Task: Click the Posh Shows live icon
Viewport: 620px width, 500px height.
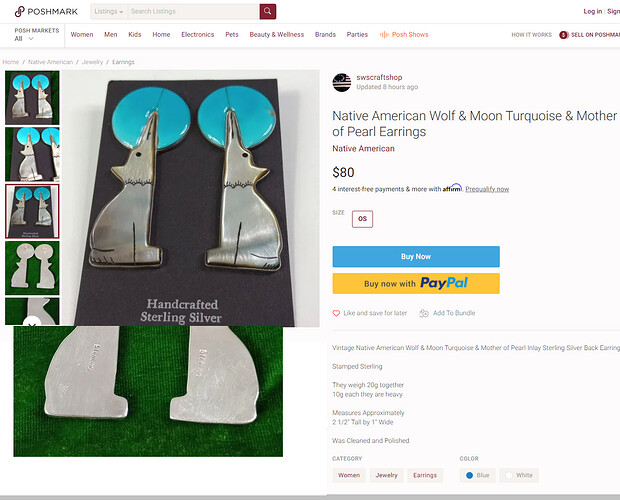Action: click(384, 35)
